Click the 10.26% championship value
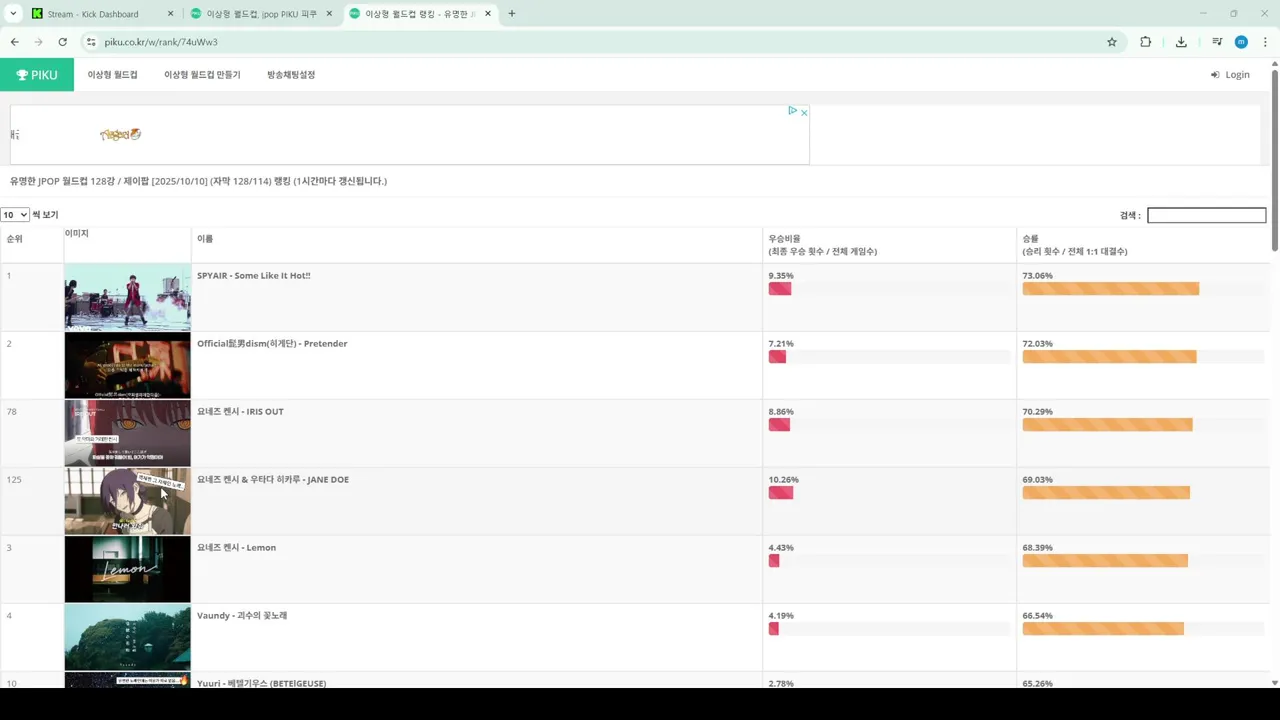This screenshot has width=1280, height=720. (783, 479)
